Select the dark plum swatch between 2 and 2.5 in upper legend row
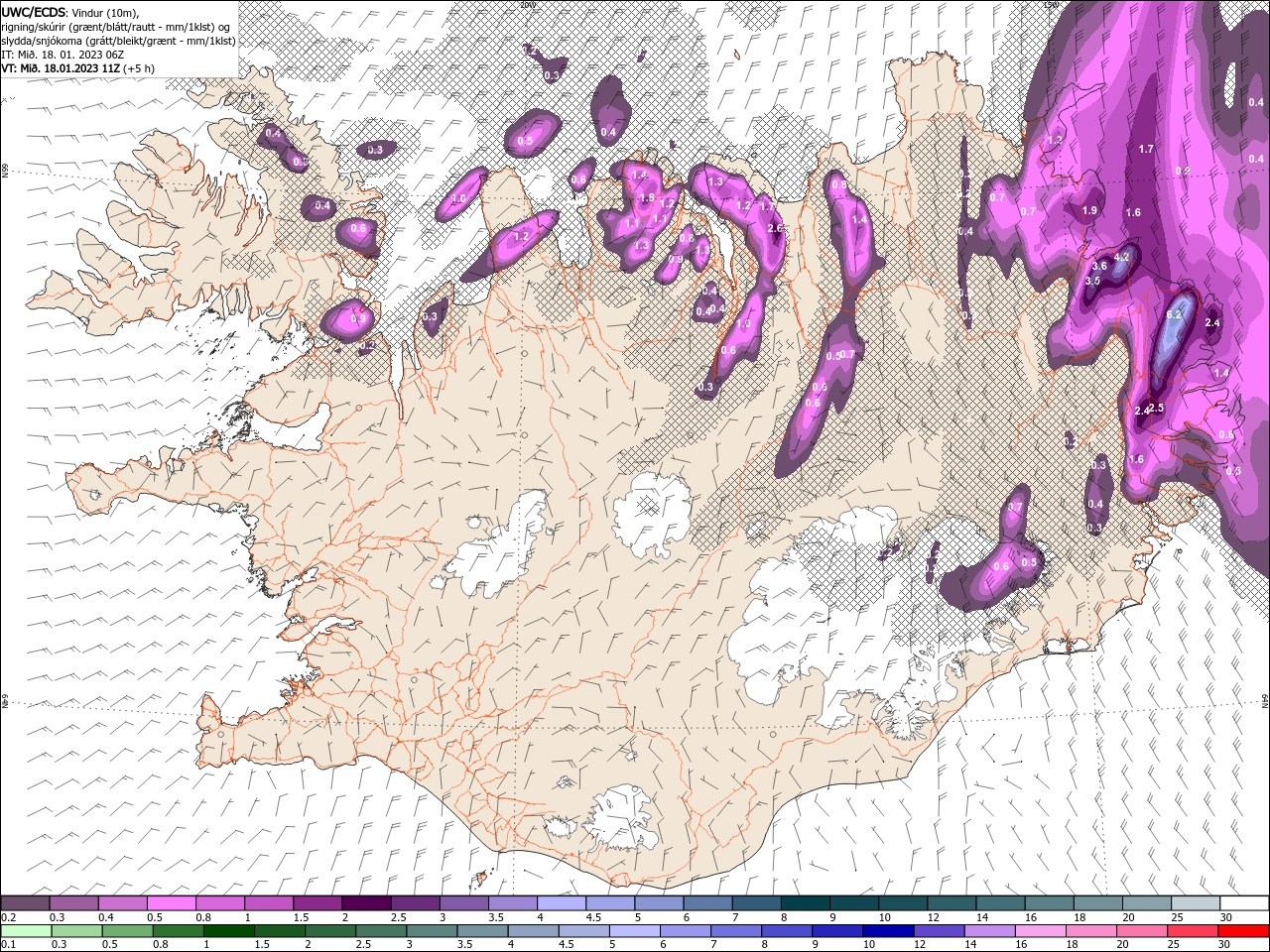Image resolution: width=1270 pixels, height=952 pixels. coord(366,902)
